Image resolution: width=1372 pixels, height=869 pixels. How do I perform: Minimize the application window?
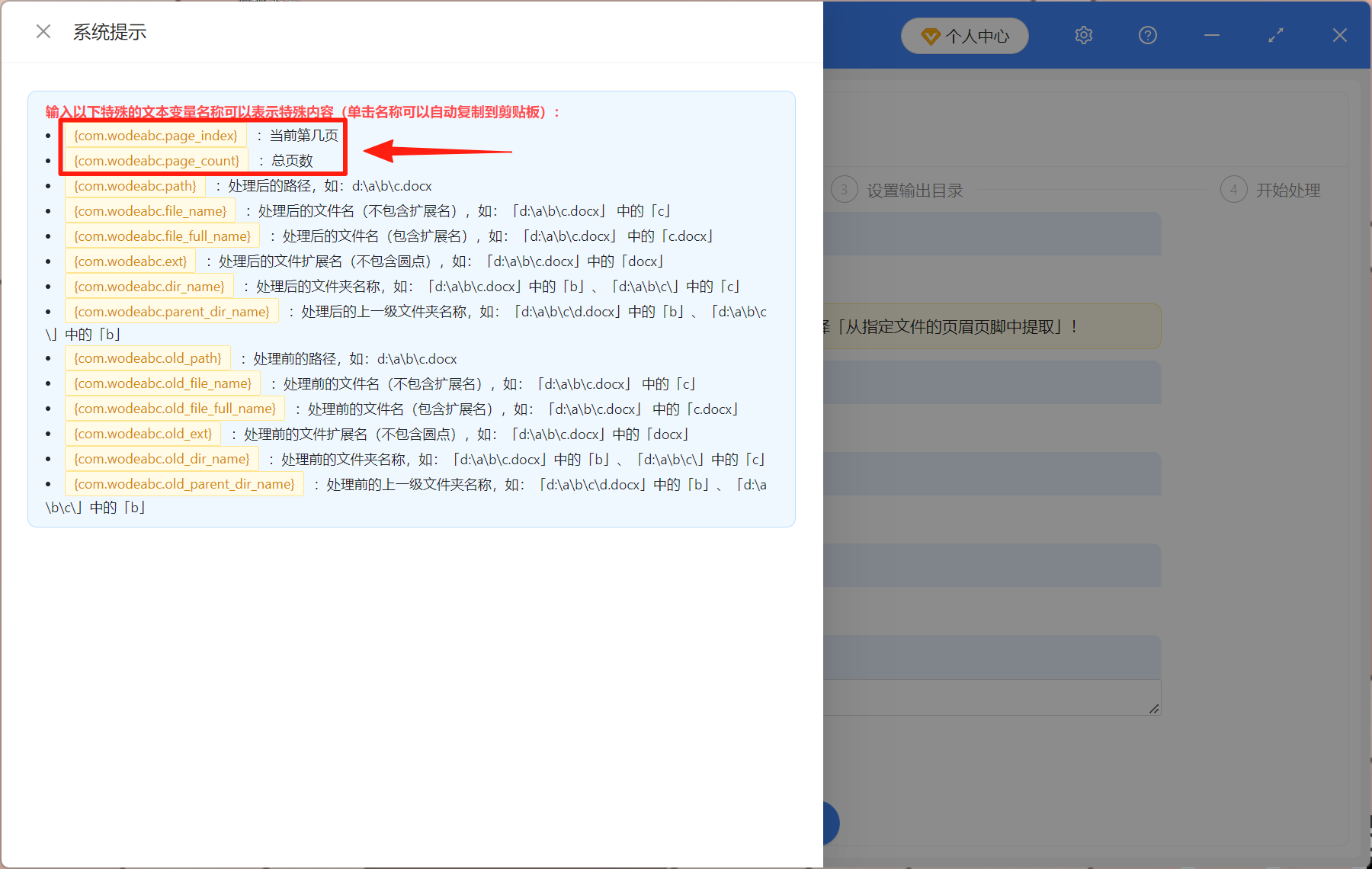[1211, 35]
